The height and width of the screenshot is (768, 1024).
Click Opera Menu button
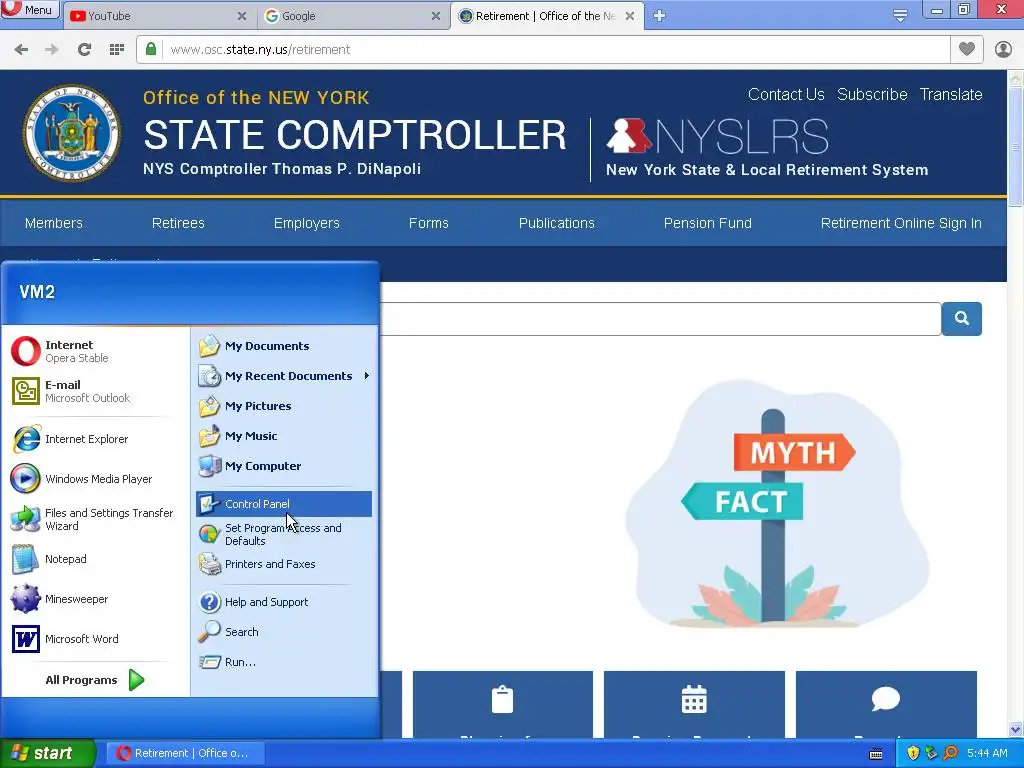pyautogui.click(x=30, y=10)
